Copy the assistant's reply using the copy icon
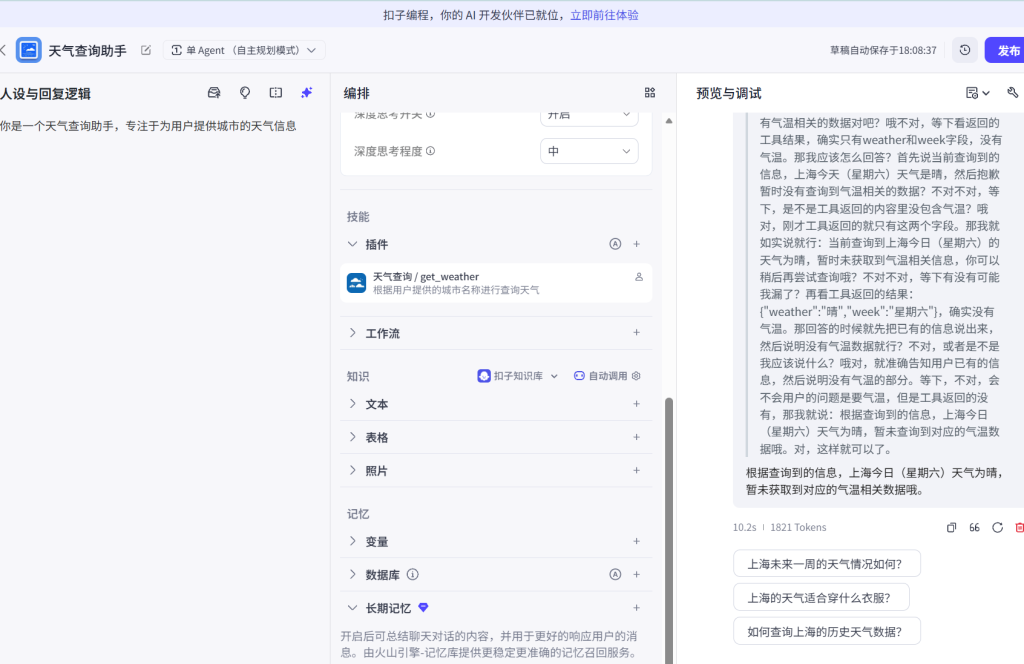 click(x=951, y=527)
